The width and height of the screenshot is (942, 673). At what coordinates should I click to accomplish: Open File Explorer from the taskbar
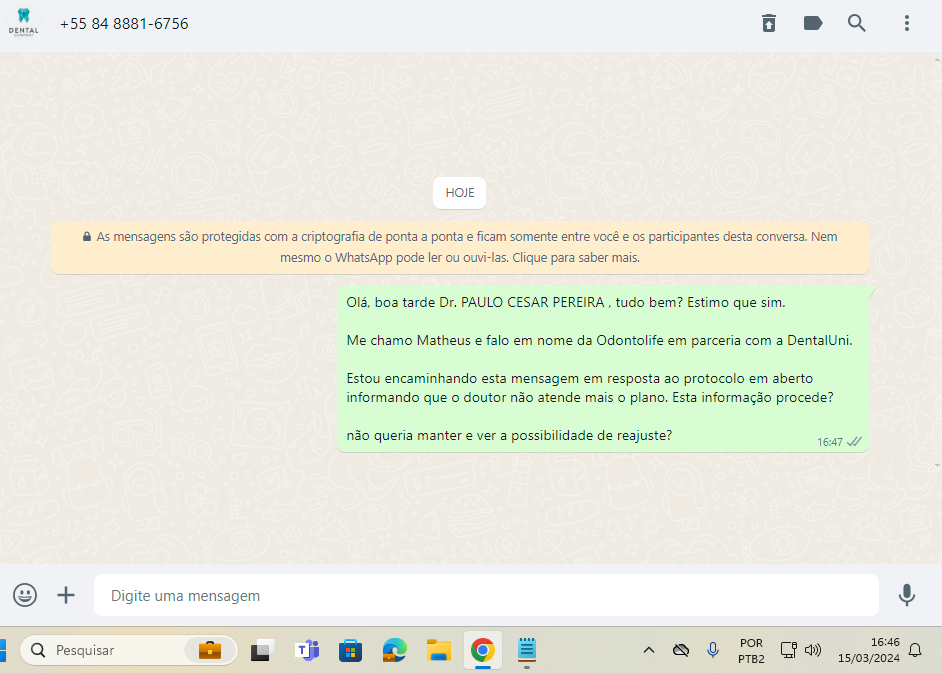pos(438,650)
